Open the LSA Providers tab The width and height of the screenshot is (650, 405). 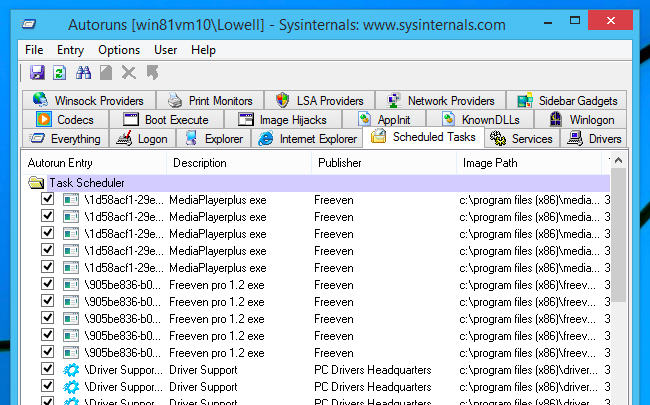click(319, 100)
